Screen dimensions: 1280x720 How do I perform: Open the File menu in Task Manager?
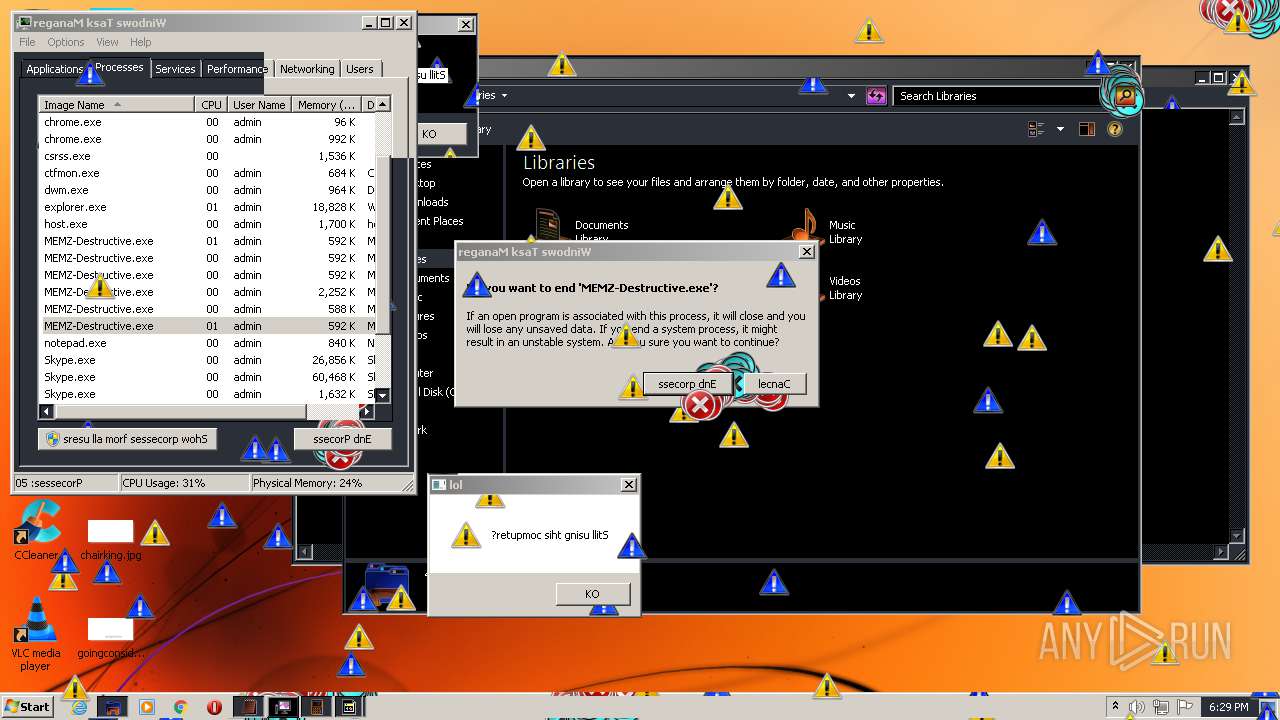click(x=27, y=42)
